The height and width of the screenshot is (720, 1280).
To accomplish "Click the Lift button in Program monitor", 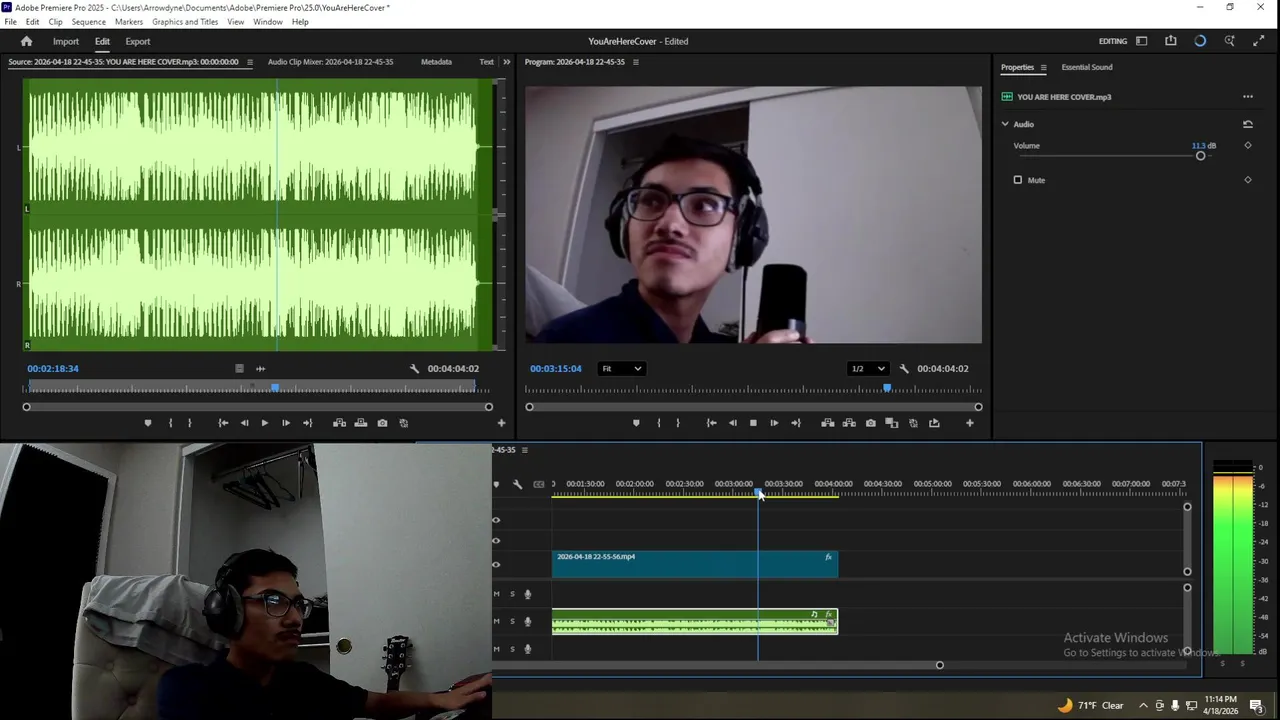I will point(828,423).
